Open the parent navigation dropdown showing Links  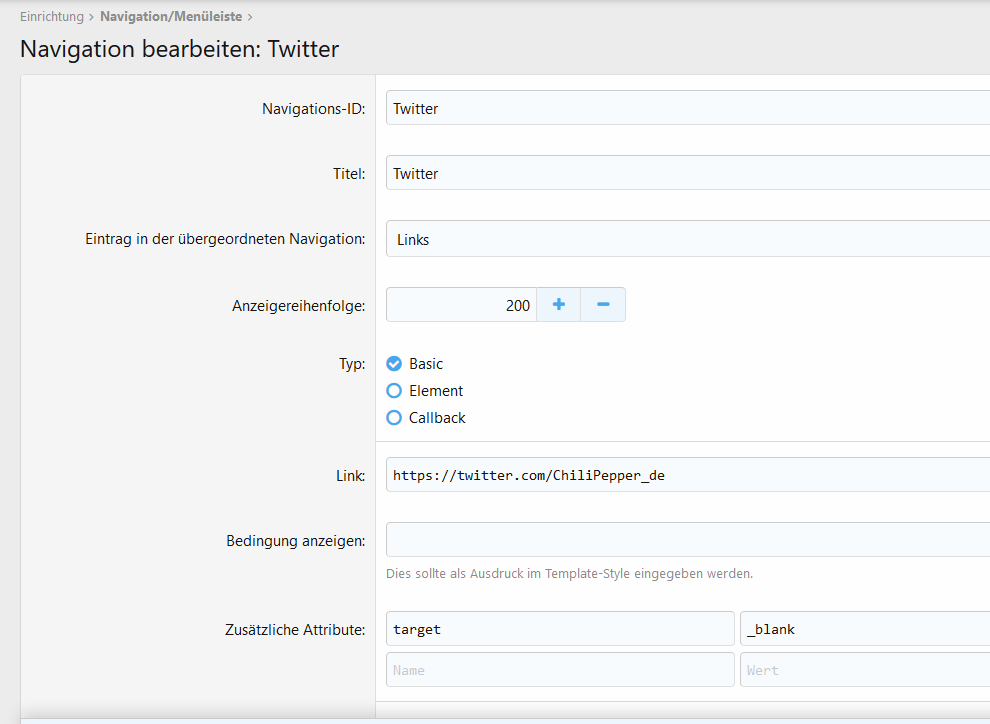point(688,239)
